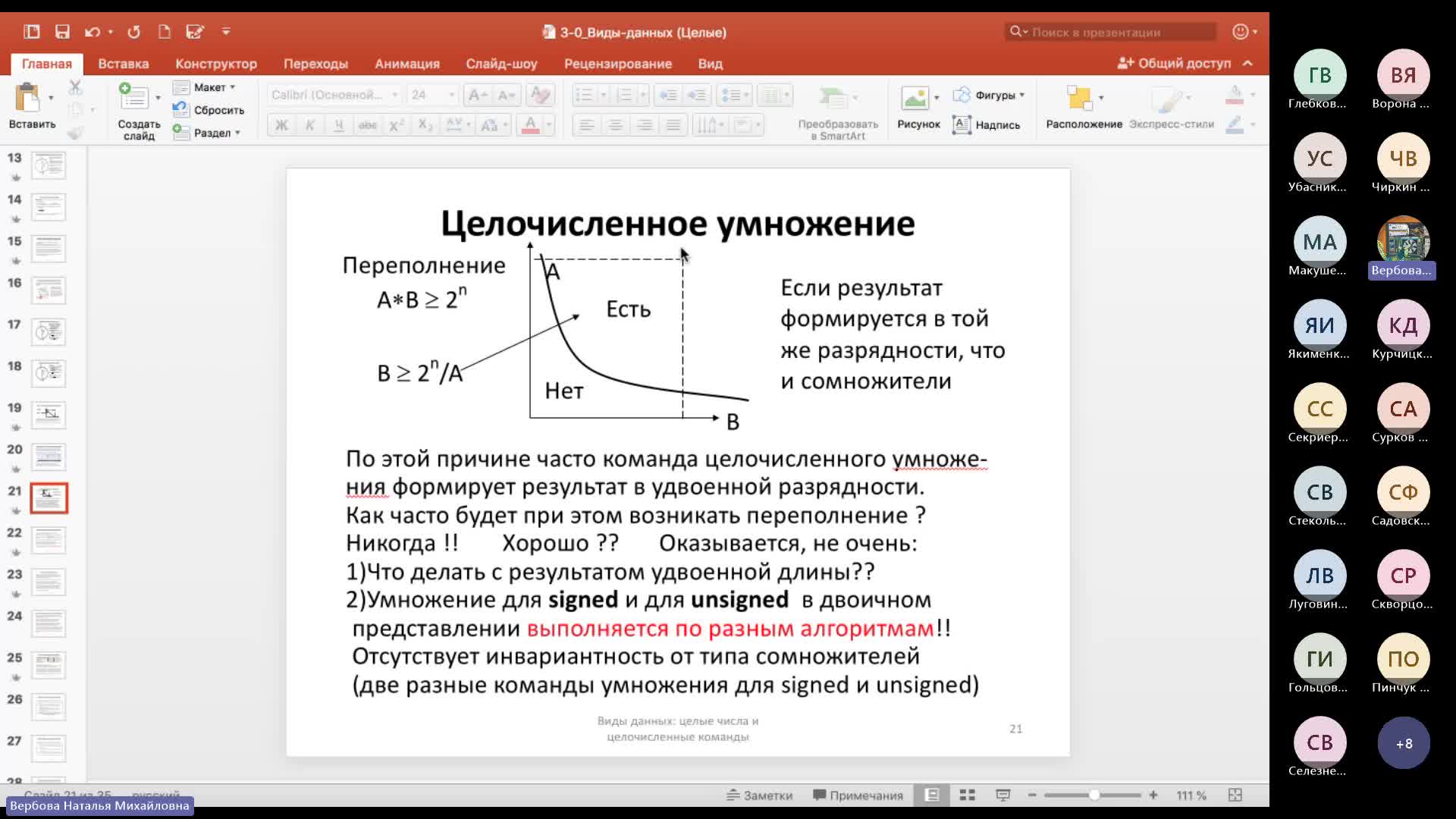Viewport: 1456px width, 819px height.
Task: Click fit slide to window icon
Action: (1235, 795)
